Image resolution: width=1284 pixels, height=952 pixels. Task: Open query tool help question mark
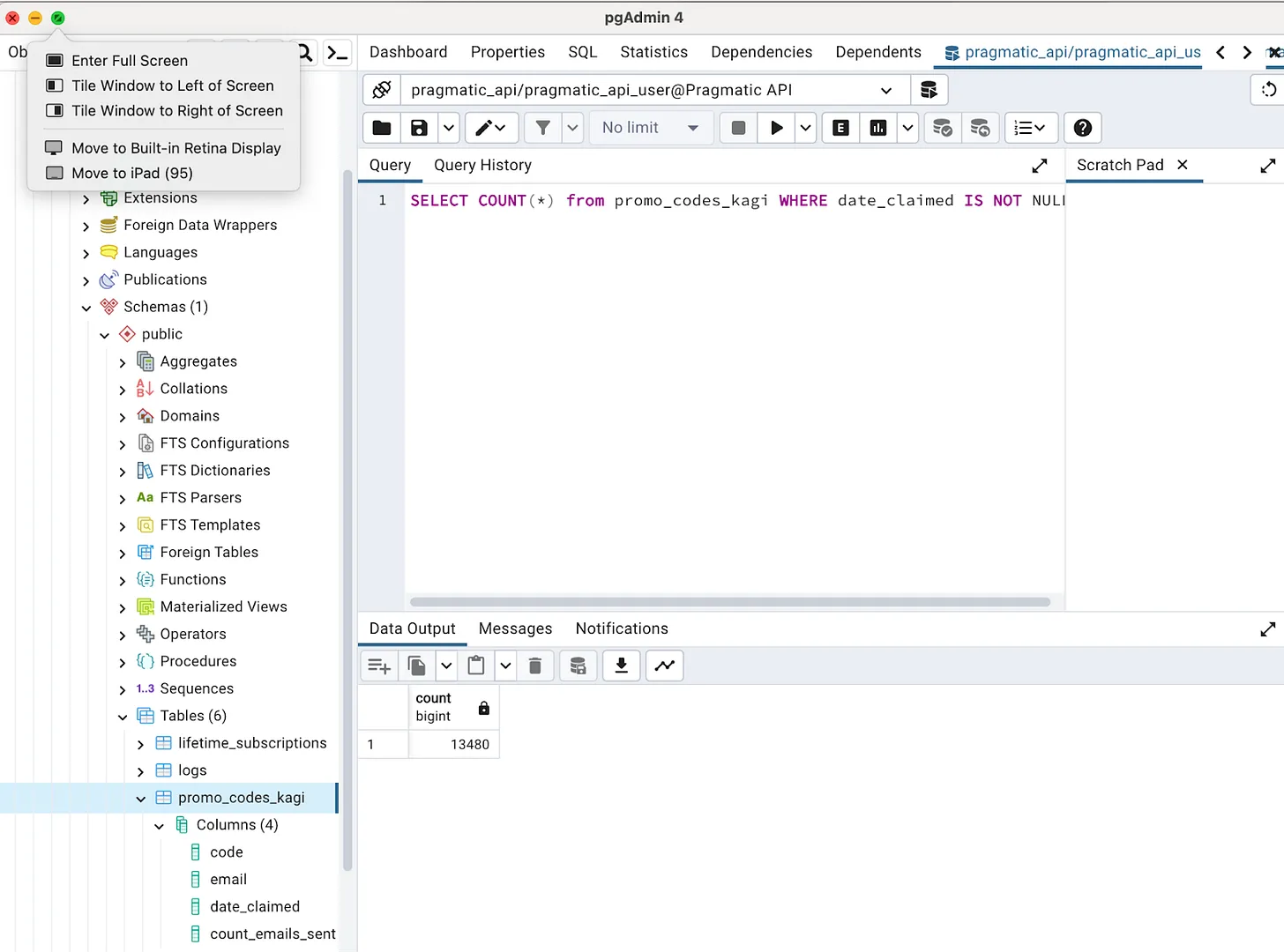coord(1082,128)
